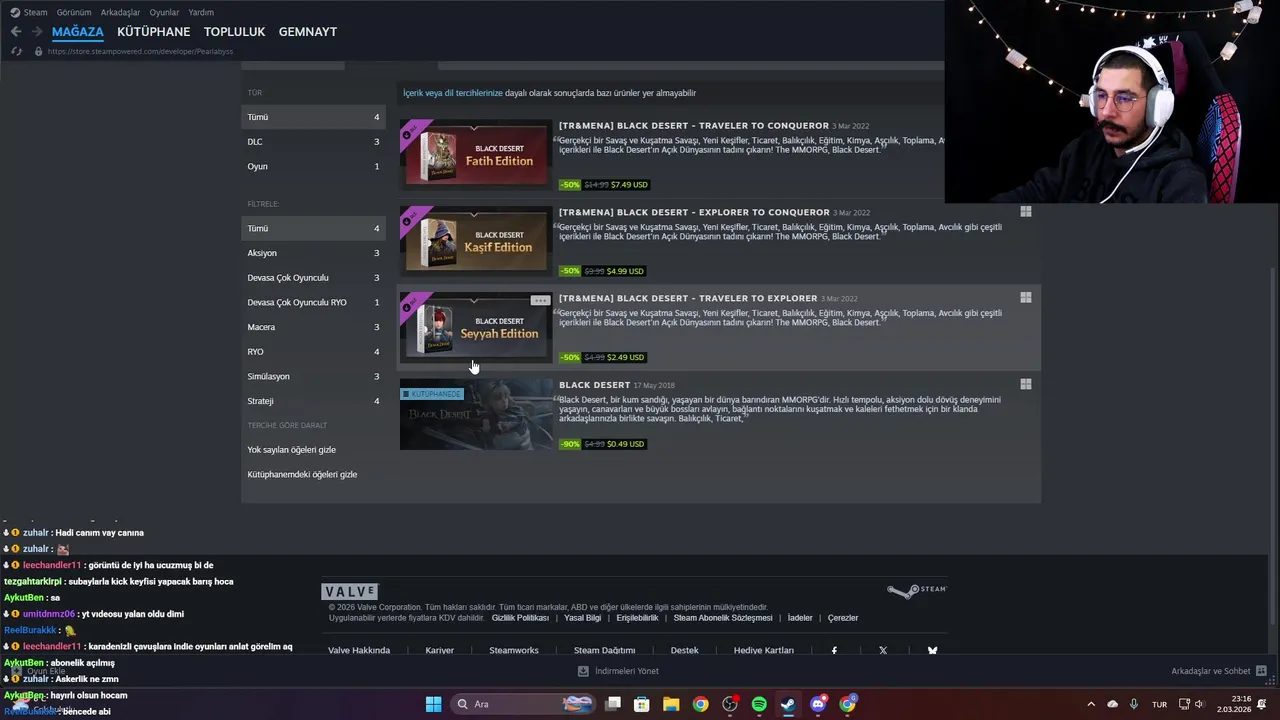Open the Yardım menu
This screenshot has width=1280, height=720.
tap(201, 12)
